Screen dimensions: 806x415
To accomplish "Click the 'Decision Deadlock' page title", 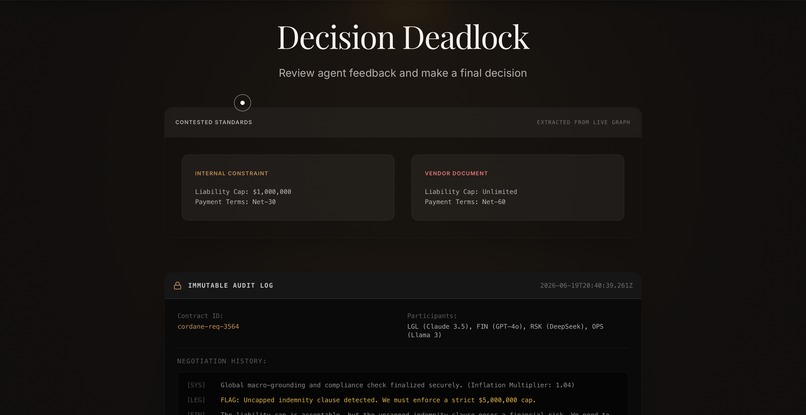I will point(403,37).
